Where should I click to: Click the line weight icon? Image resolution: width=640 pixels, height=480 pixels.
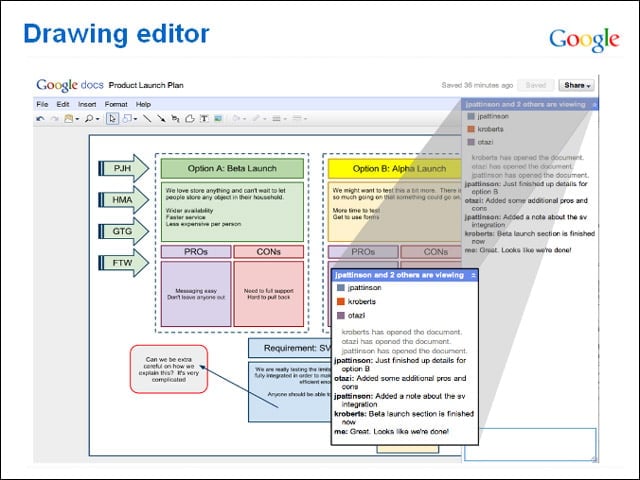[x=276, y=119]
